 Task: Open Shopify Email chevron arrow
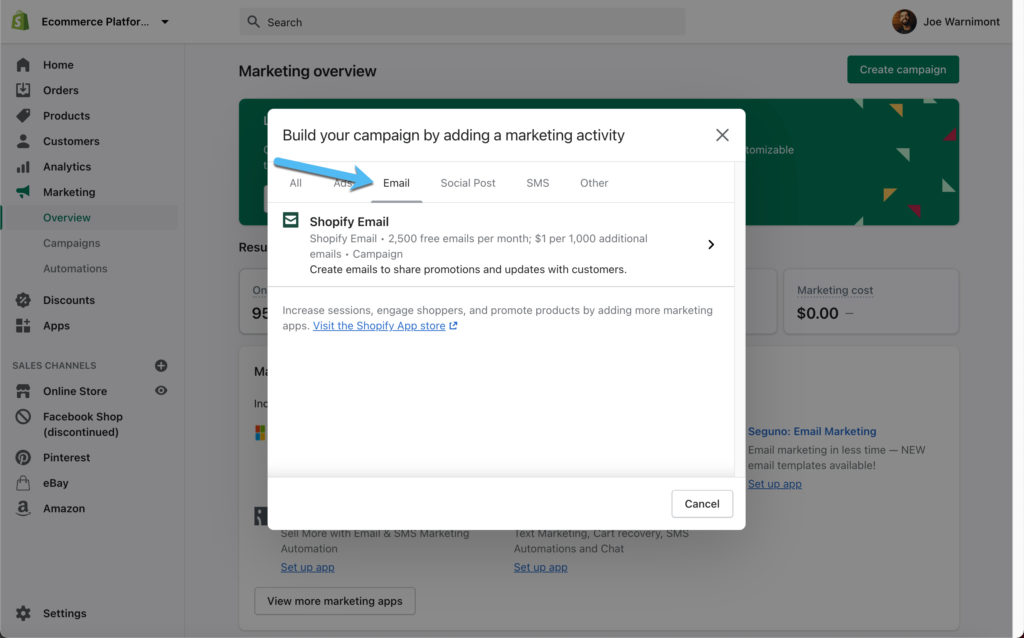click(x=711, y=244)
